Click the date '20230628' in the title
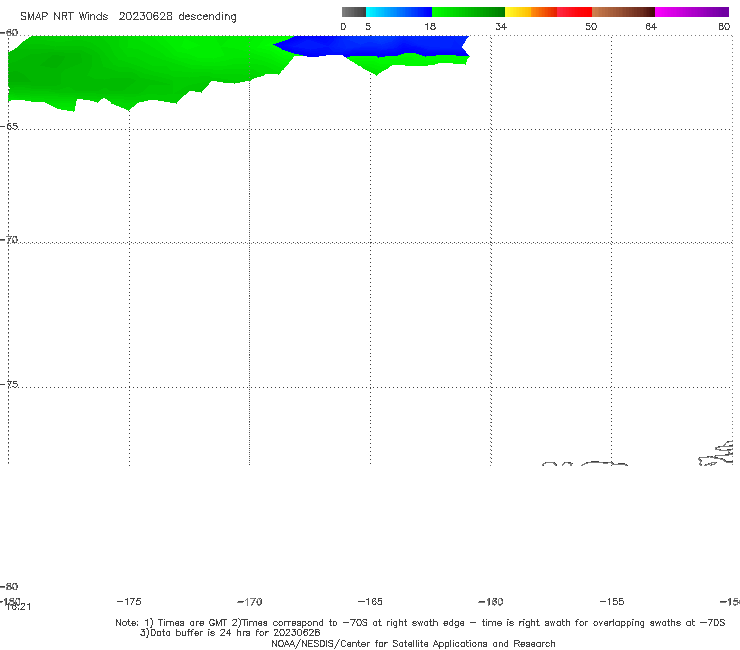Viewport: 740px width, 650px height. (145, 16)
